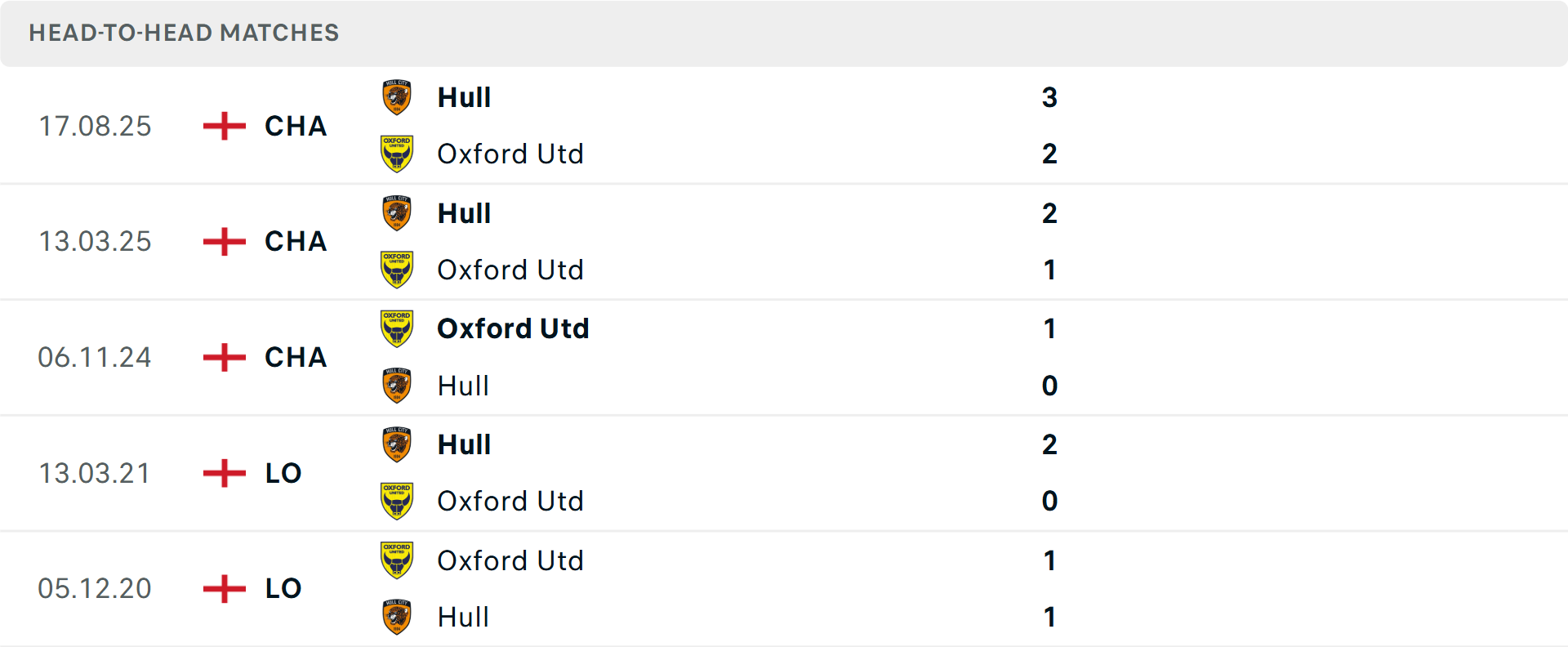Click the 0 score beside Hull on 06.11.24
The width and height of the screenshot is (1568, 647).
[x=1050, y=386]
